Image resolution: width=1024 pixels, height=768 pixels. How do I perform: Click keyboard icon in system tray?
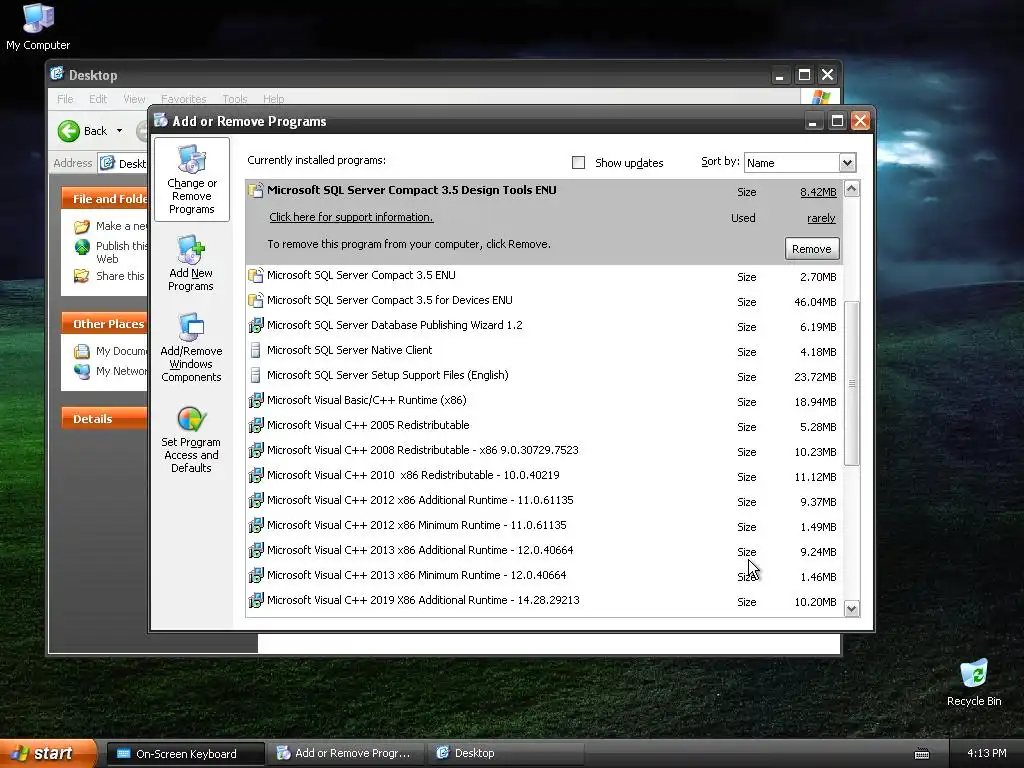[921, 754]
